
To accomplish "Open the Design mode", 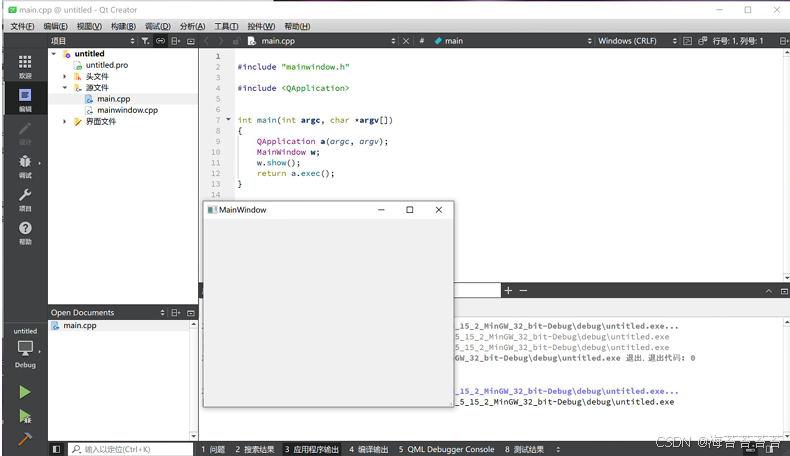I will click(x=25, y=133).
